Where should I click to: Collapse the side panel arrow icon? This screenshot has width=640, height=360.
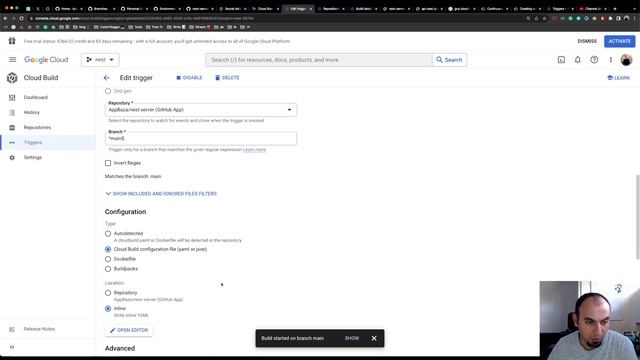tap(12, 347)
